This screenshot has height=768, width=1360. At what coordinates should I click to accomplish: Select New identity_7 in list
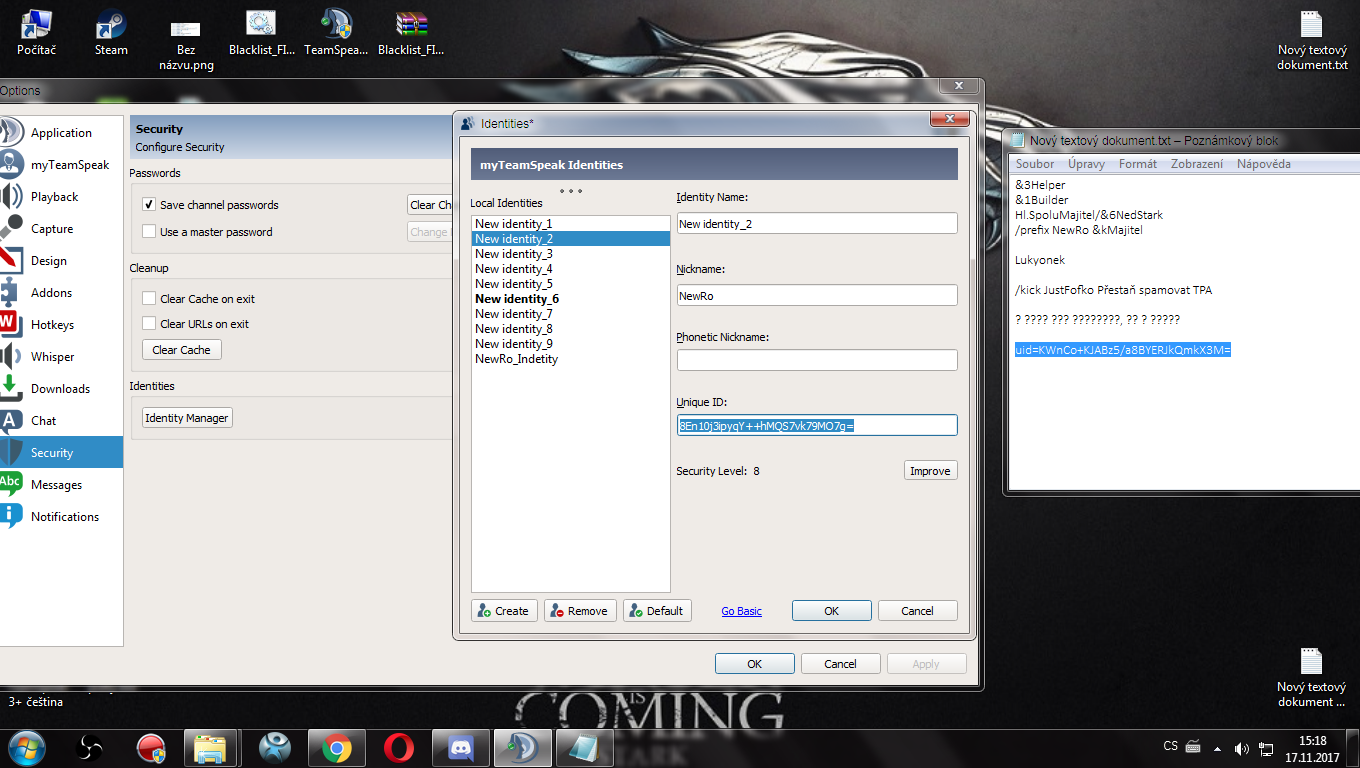pyautogui.click(x=570, y=314)
